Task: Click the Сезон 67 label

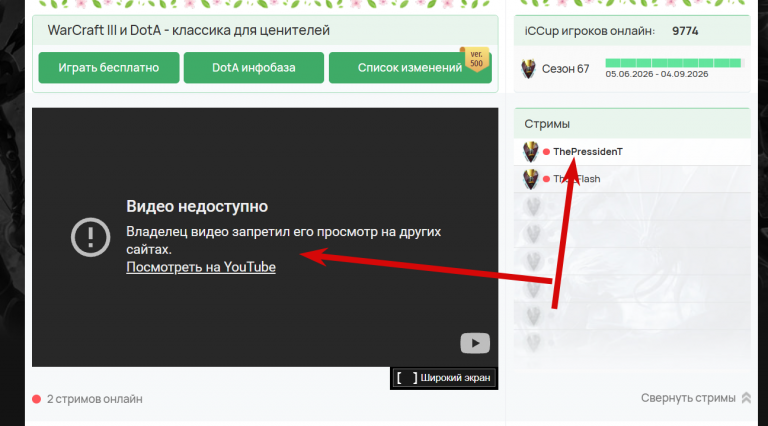Action: [565, 69]
